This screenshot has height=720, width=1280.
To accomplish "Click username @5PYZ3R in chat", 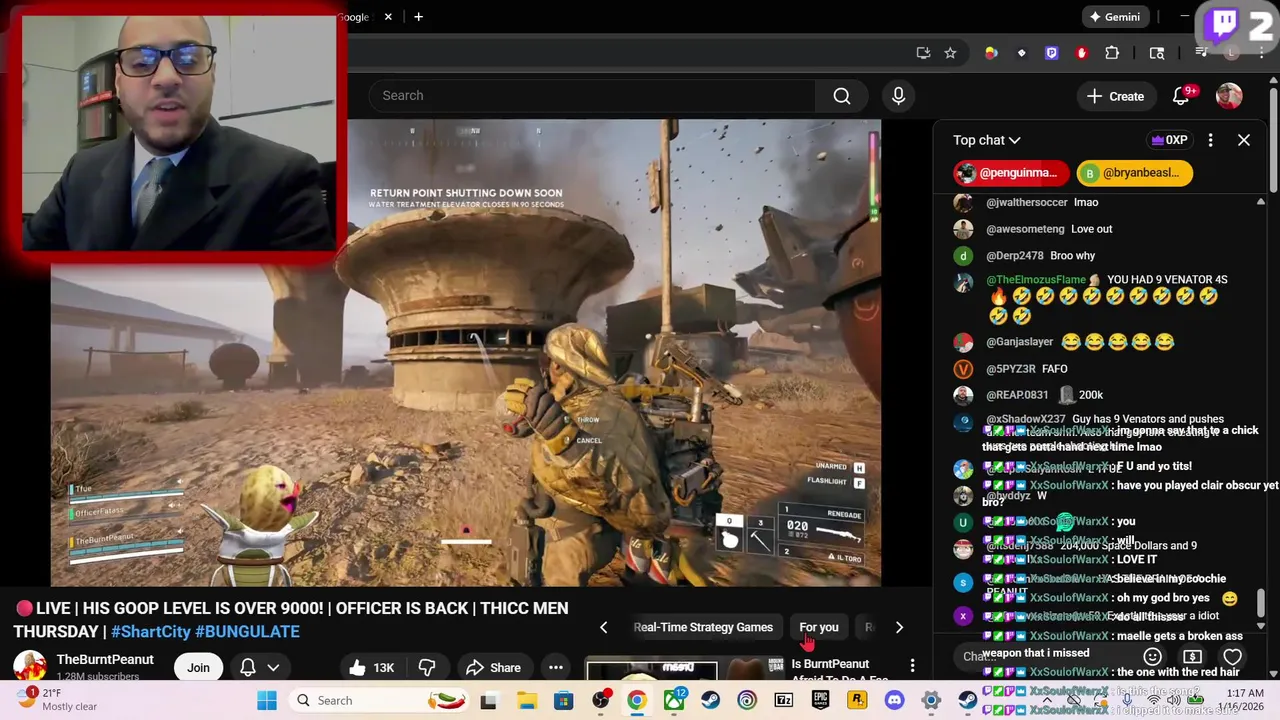I will (1010, 369).
